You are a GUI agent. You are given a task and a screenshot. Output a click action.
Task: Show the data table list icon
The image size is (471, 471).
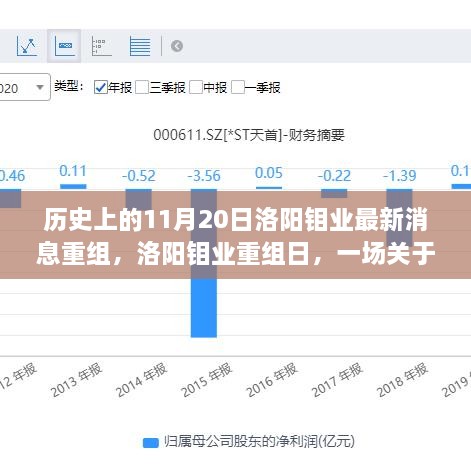point(140,46)
